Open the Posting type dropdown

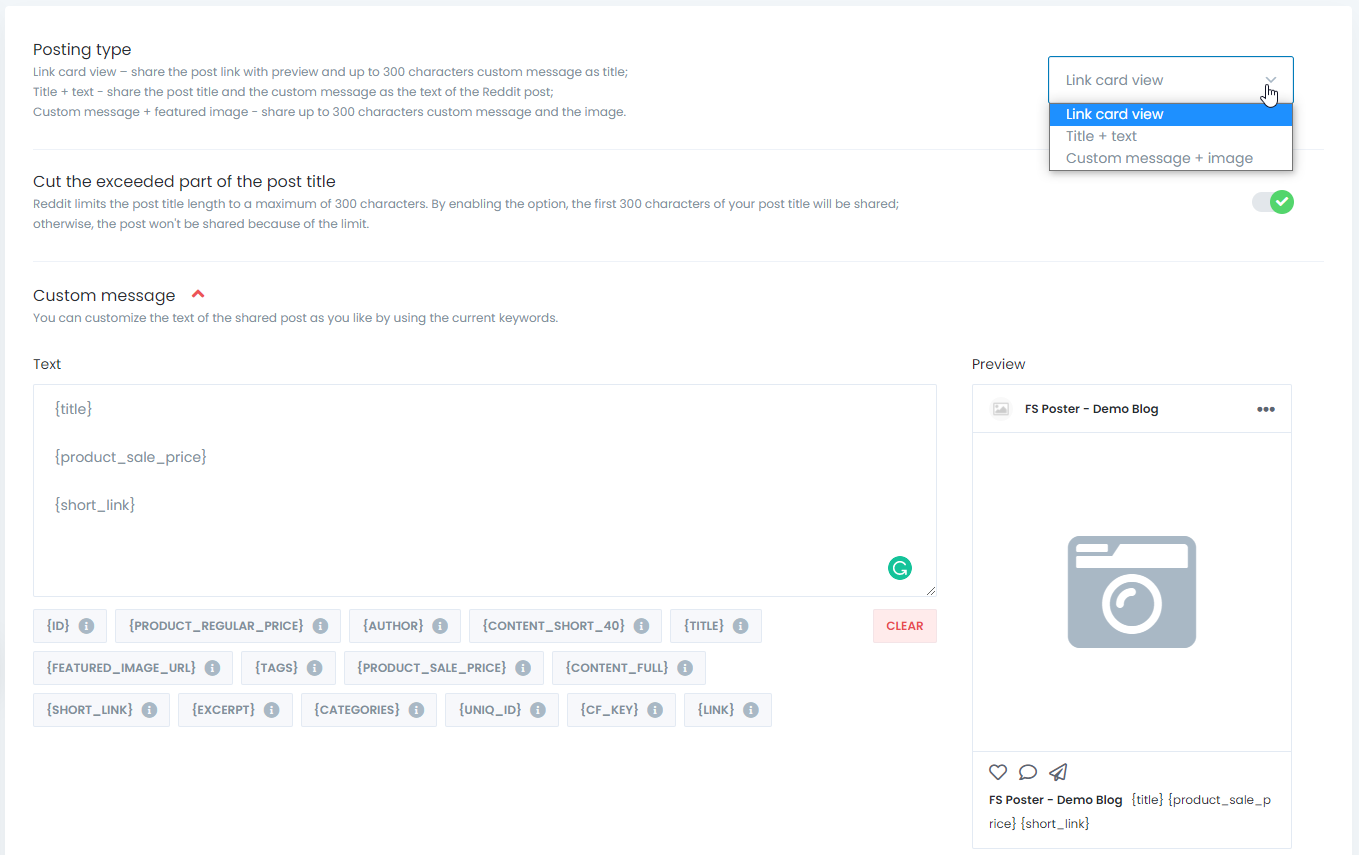[1171, 80]
